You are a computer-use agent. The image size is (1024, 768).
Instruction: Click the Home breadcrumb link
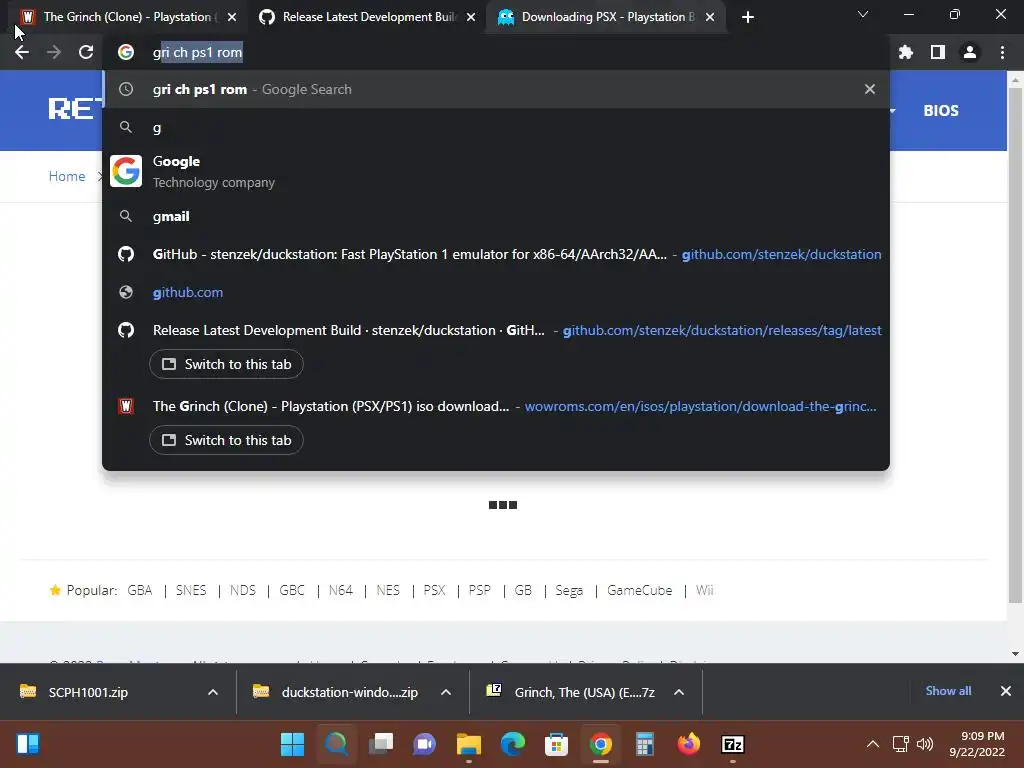[x=67, y=176]
